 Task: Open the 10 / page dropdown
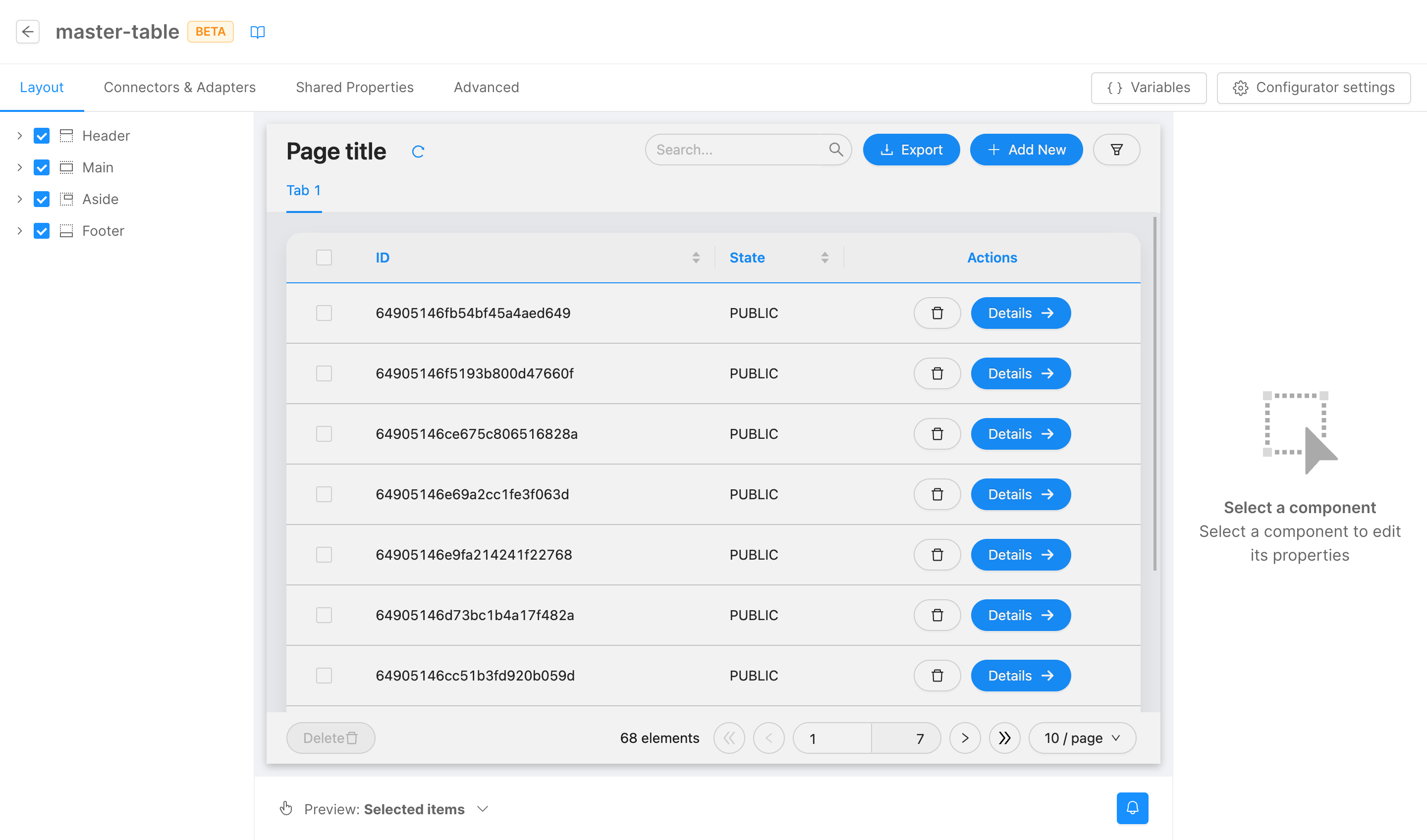(x=1082, y=738)
